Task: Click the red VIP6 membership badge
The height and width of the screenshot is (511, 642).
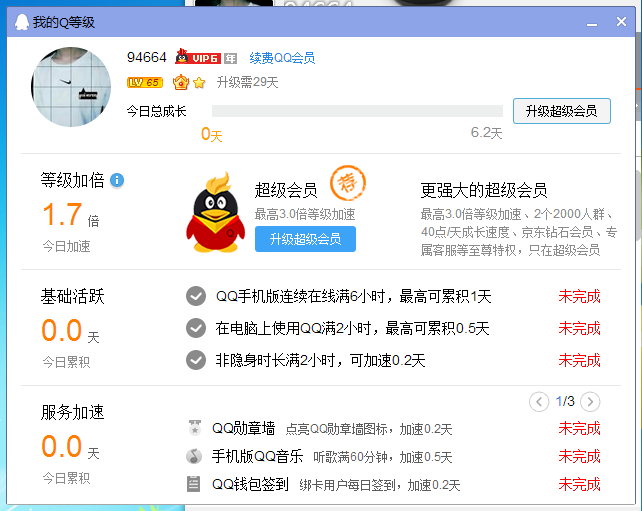Action: click(x=198, y=57)
